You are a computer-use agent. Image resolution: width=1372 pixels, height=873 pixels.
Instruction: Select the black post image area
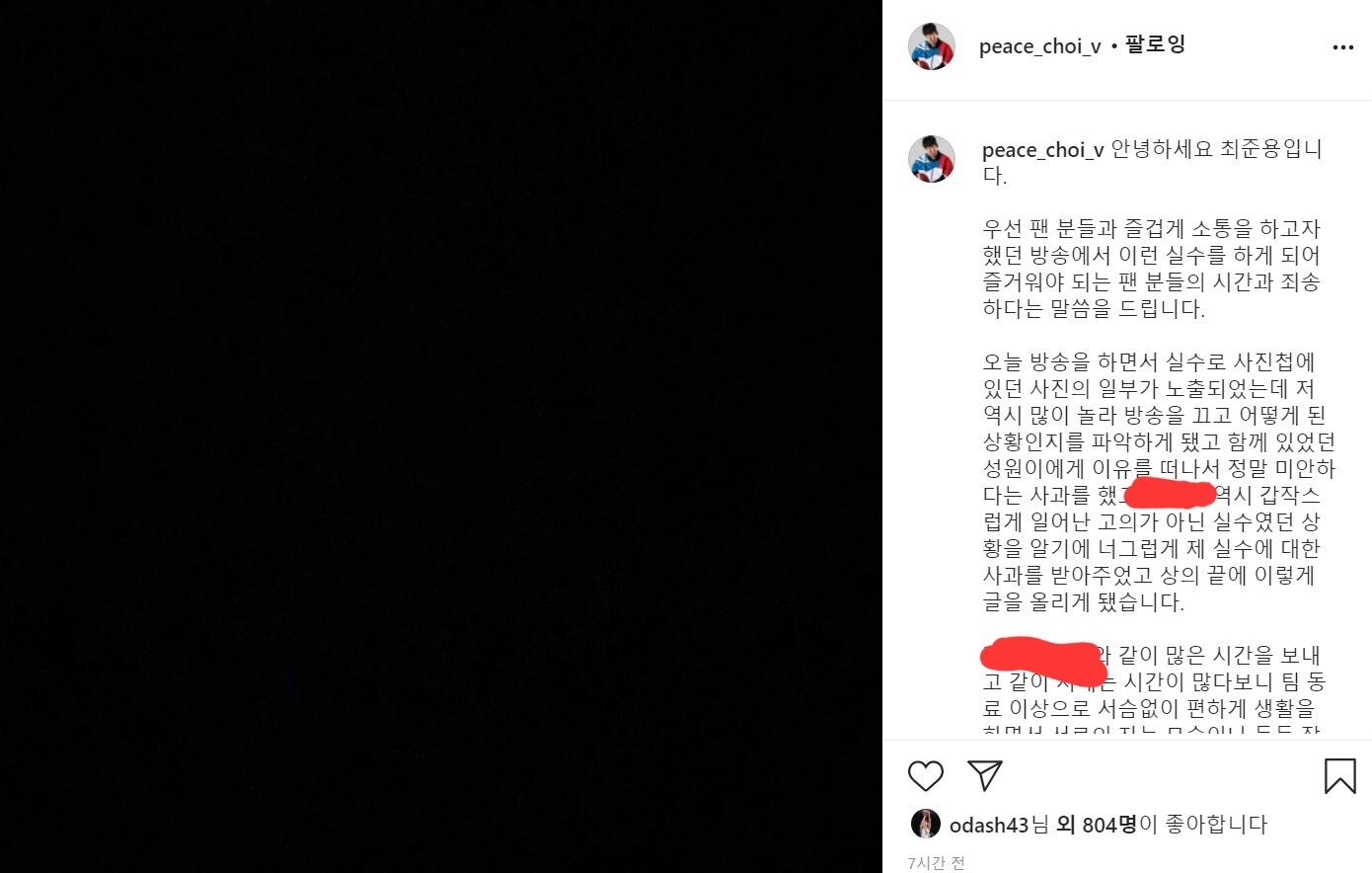coord(441,436)
